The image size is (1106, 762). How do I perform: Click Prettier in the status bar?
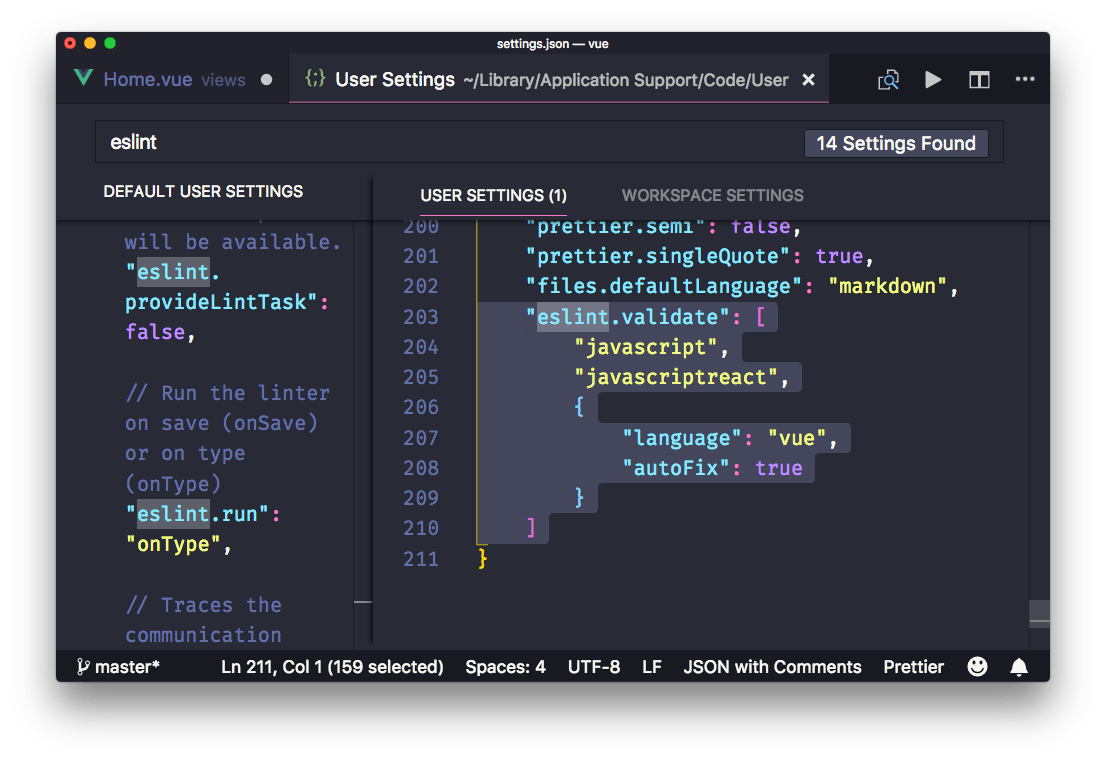click(x=912, y=666)
